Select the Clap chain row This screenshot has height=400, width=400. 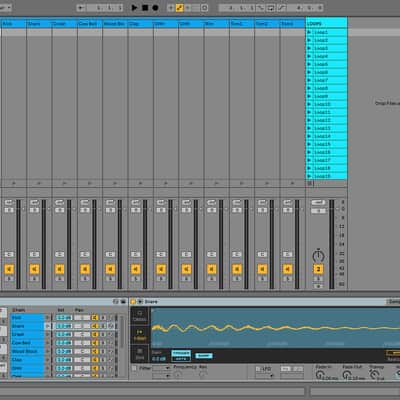27,360
